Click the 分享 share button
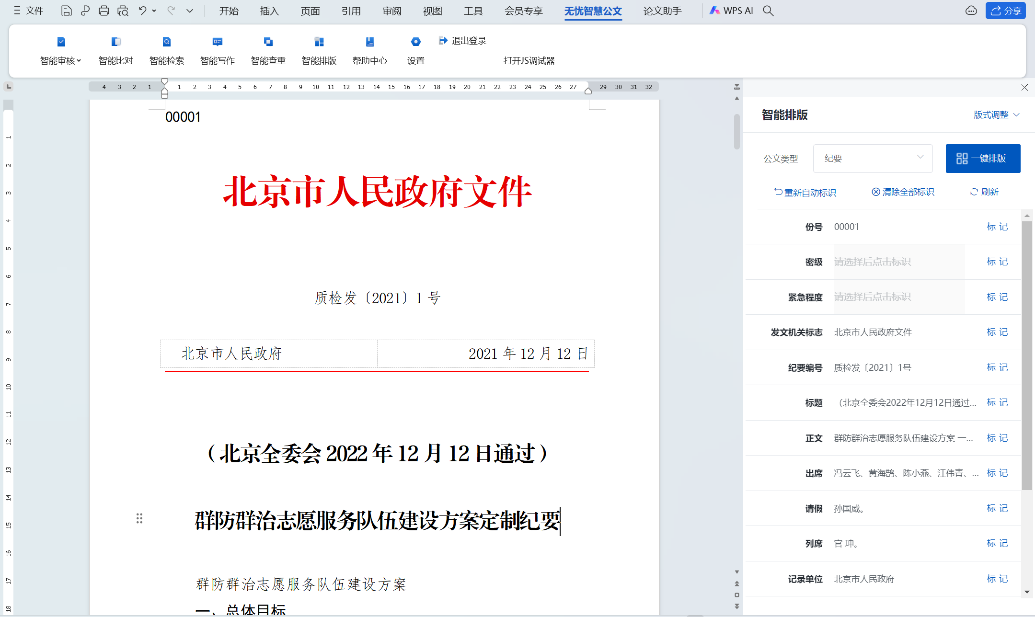 click(x=1005, y=11)
